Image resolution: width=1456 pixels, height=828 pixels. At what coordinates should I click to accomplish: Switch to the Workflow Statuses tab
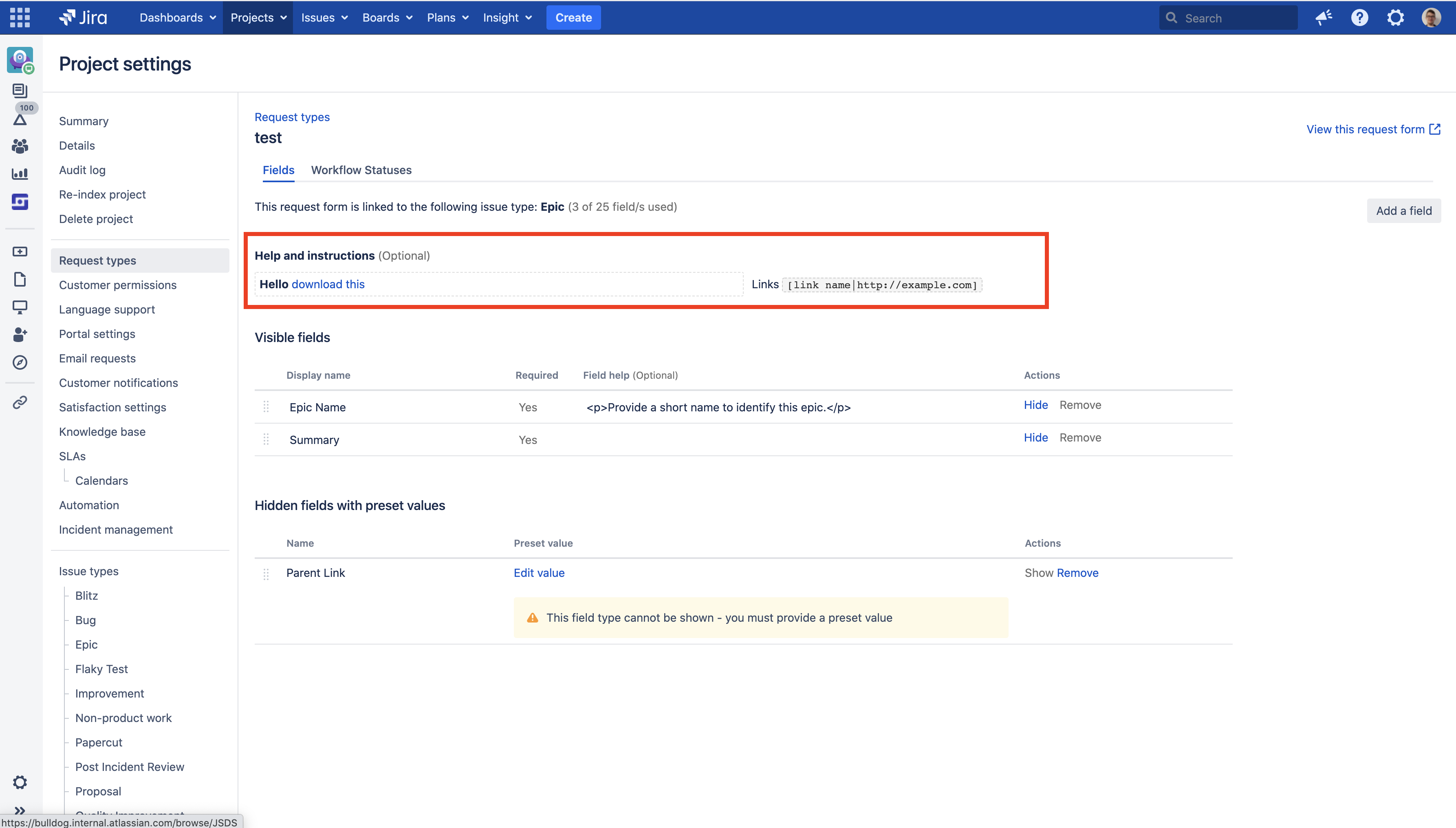[x=361, y=170]
